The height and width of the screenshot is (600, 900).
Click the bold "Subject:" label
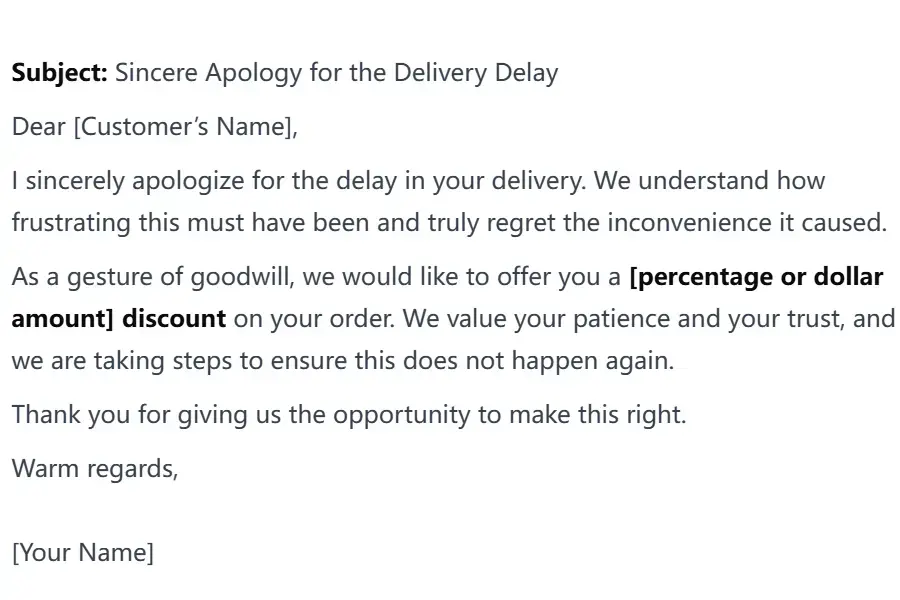point(59,73)
